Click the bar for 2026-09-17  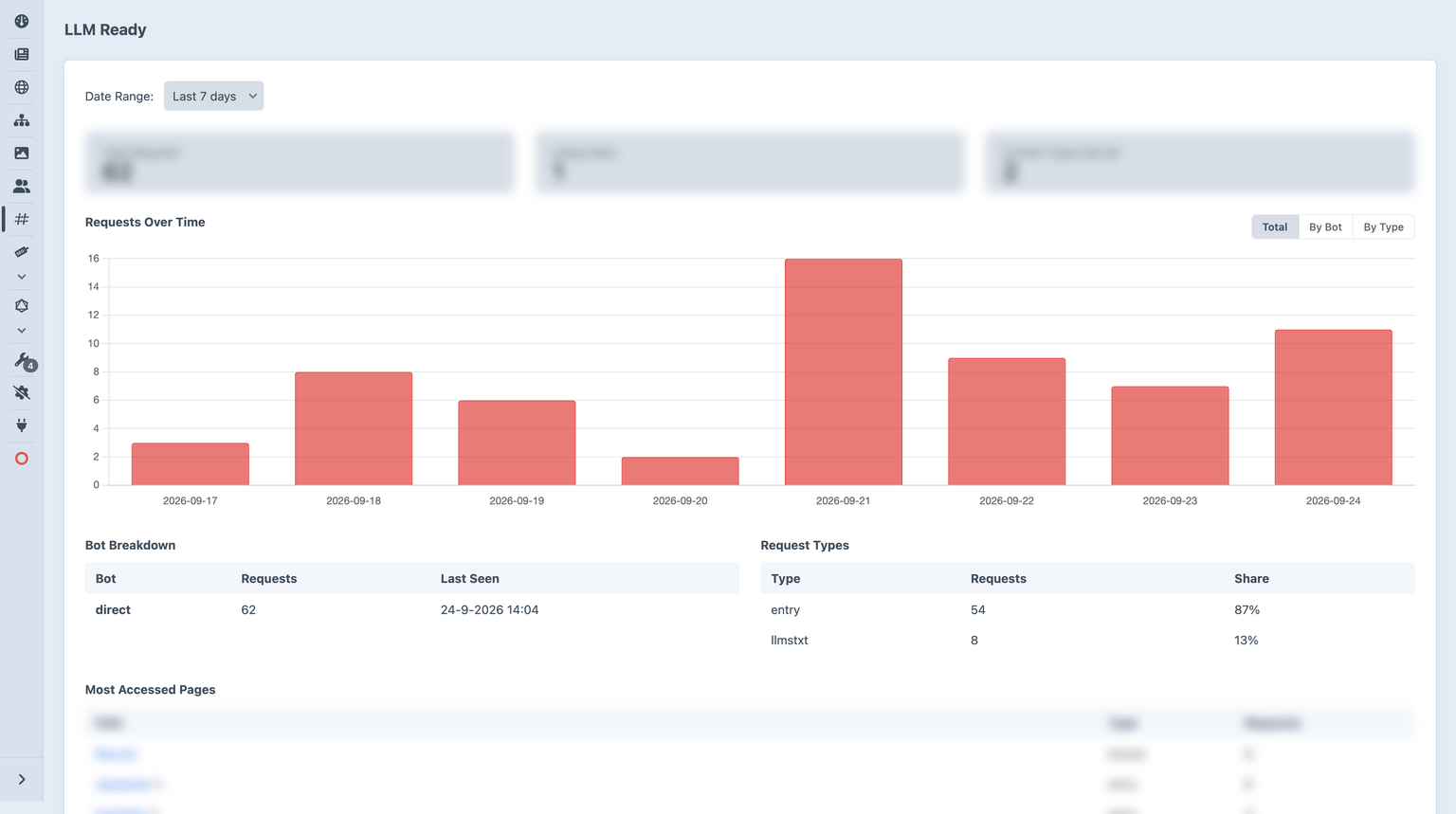pos(191,464)
